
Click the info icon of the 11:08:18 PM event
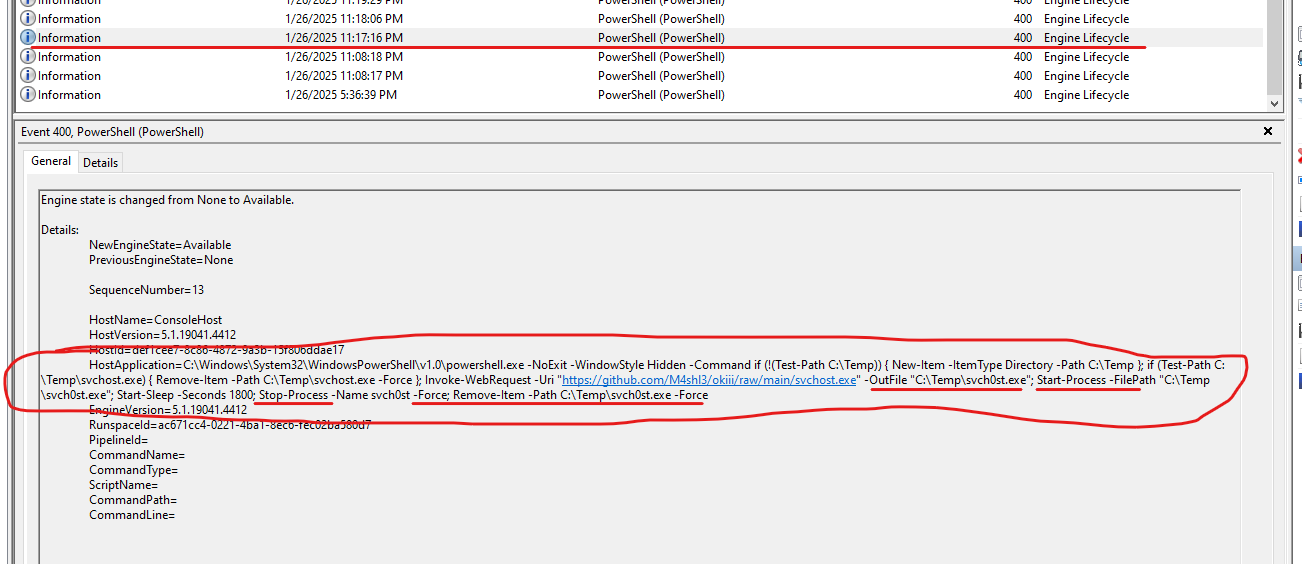pos(29,57)
